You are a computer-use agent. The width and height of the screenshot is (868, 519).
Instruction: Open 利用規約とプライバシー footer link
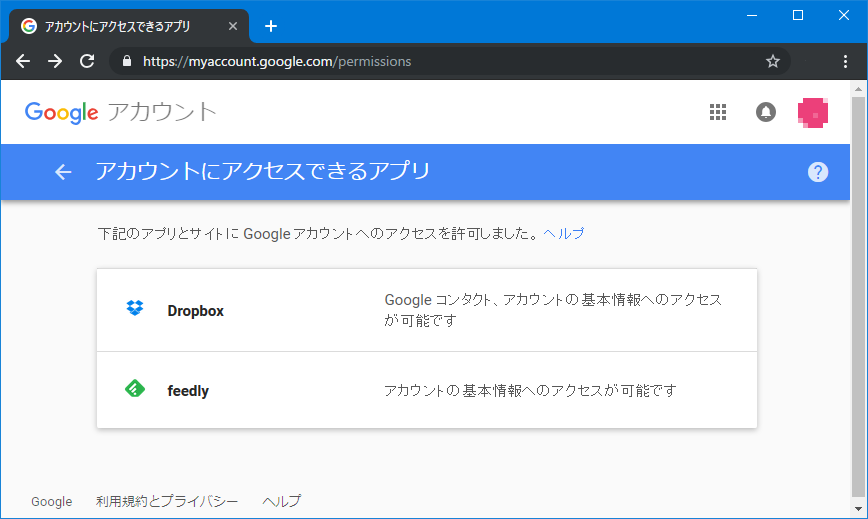coord(167,501)
